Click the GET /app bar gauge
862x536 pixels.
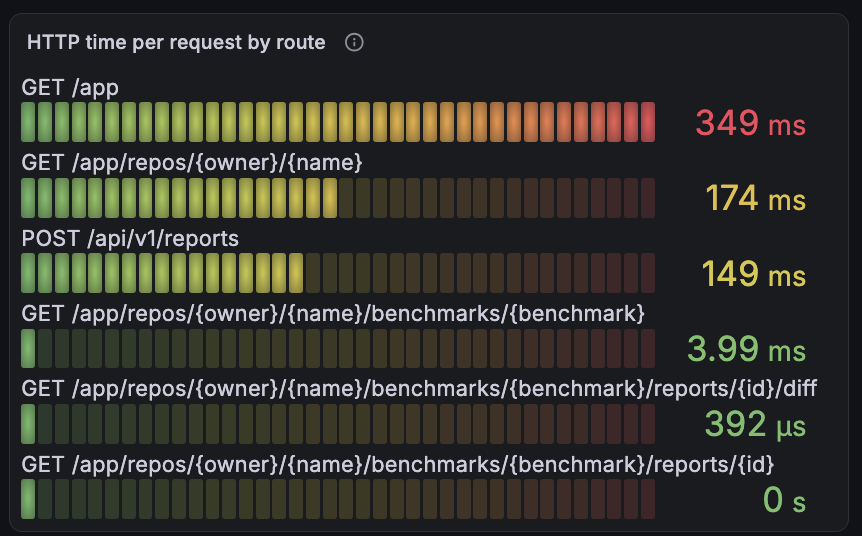[338, 122]
